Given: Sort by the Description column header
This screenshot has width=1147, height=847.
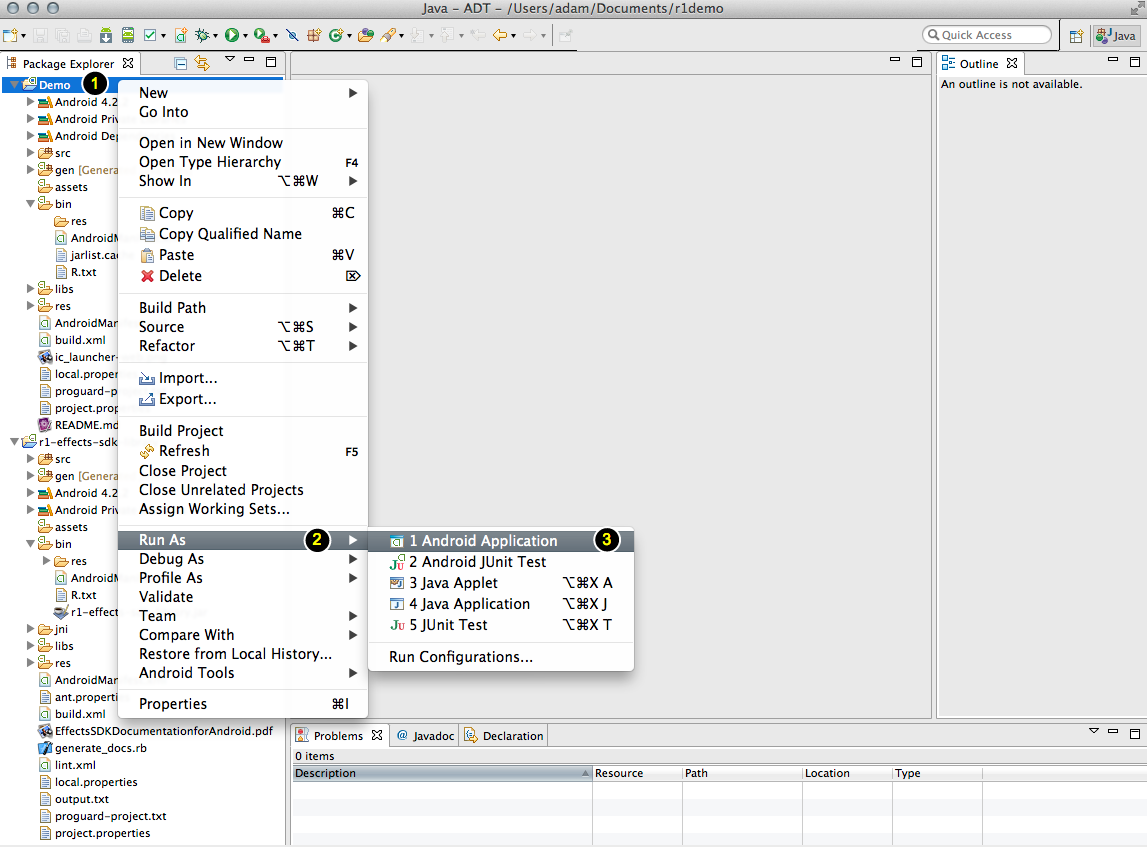Looking at the screenshot, I should 440,773.
